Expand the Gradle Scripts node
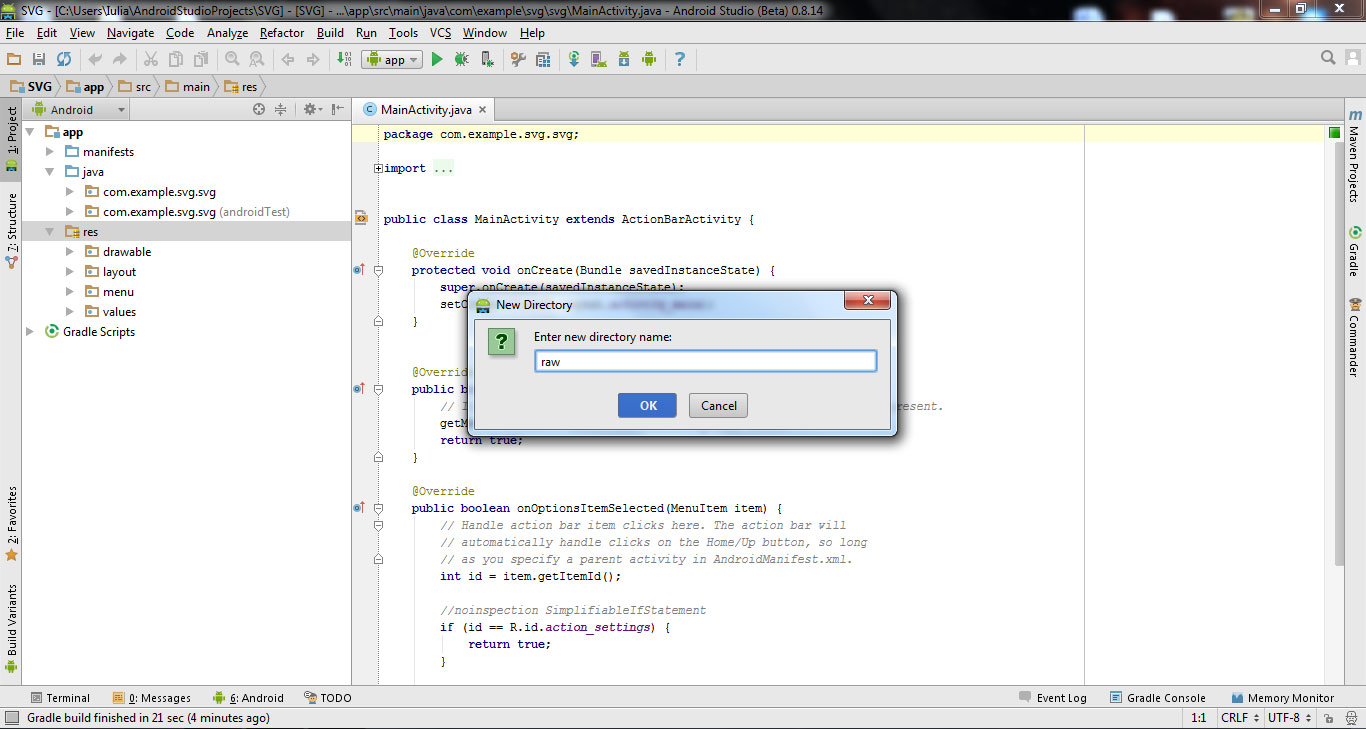Image resolution: width=1366 pixels, height=729 pixels. pyautogui.click(x=30, y=332)
